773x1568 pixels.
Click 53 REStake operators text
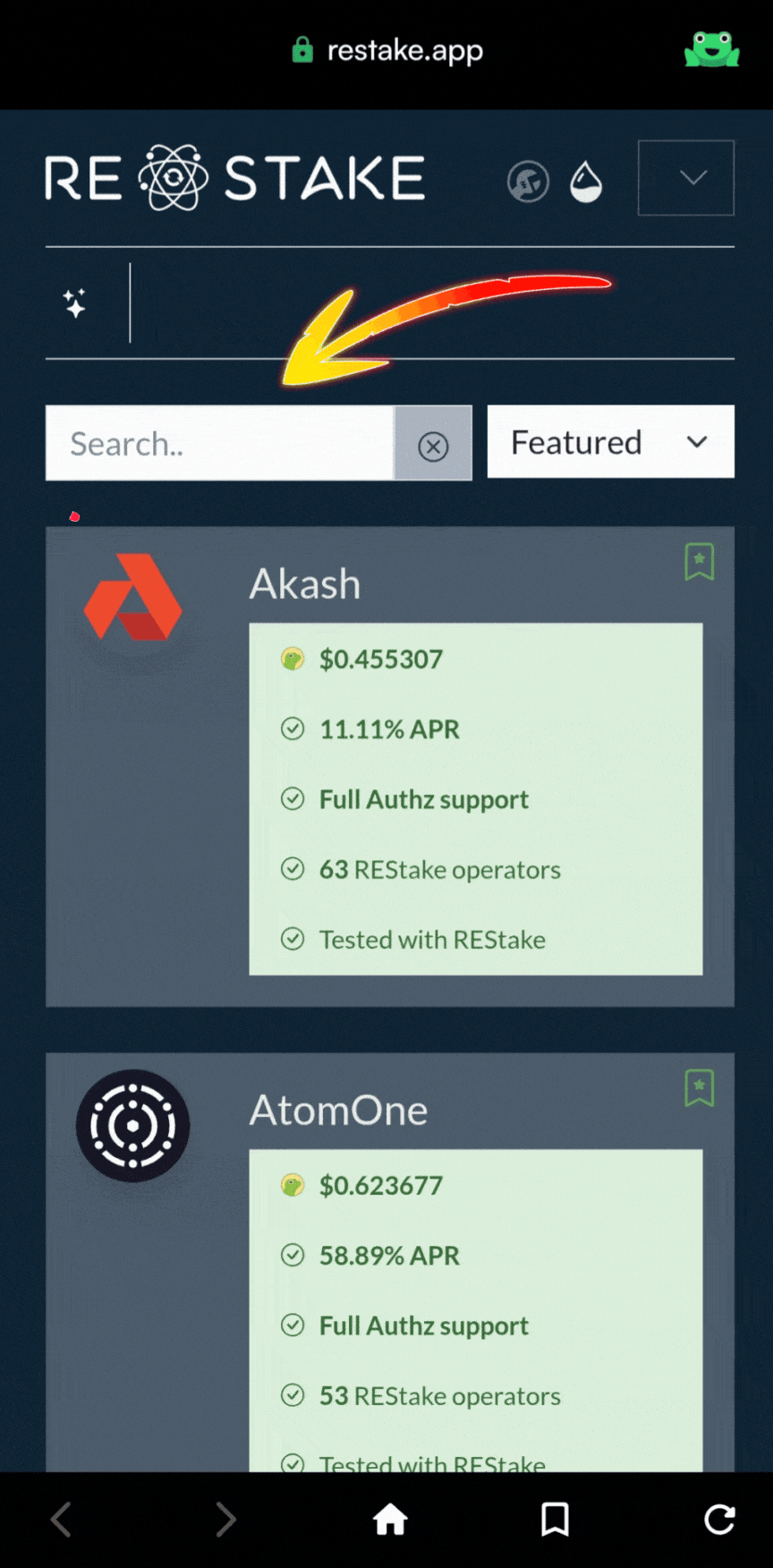click(x=440, y=1395)
